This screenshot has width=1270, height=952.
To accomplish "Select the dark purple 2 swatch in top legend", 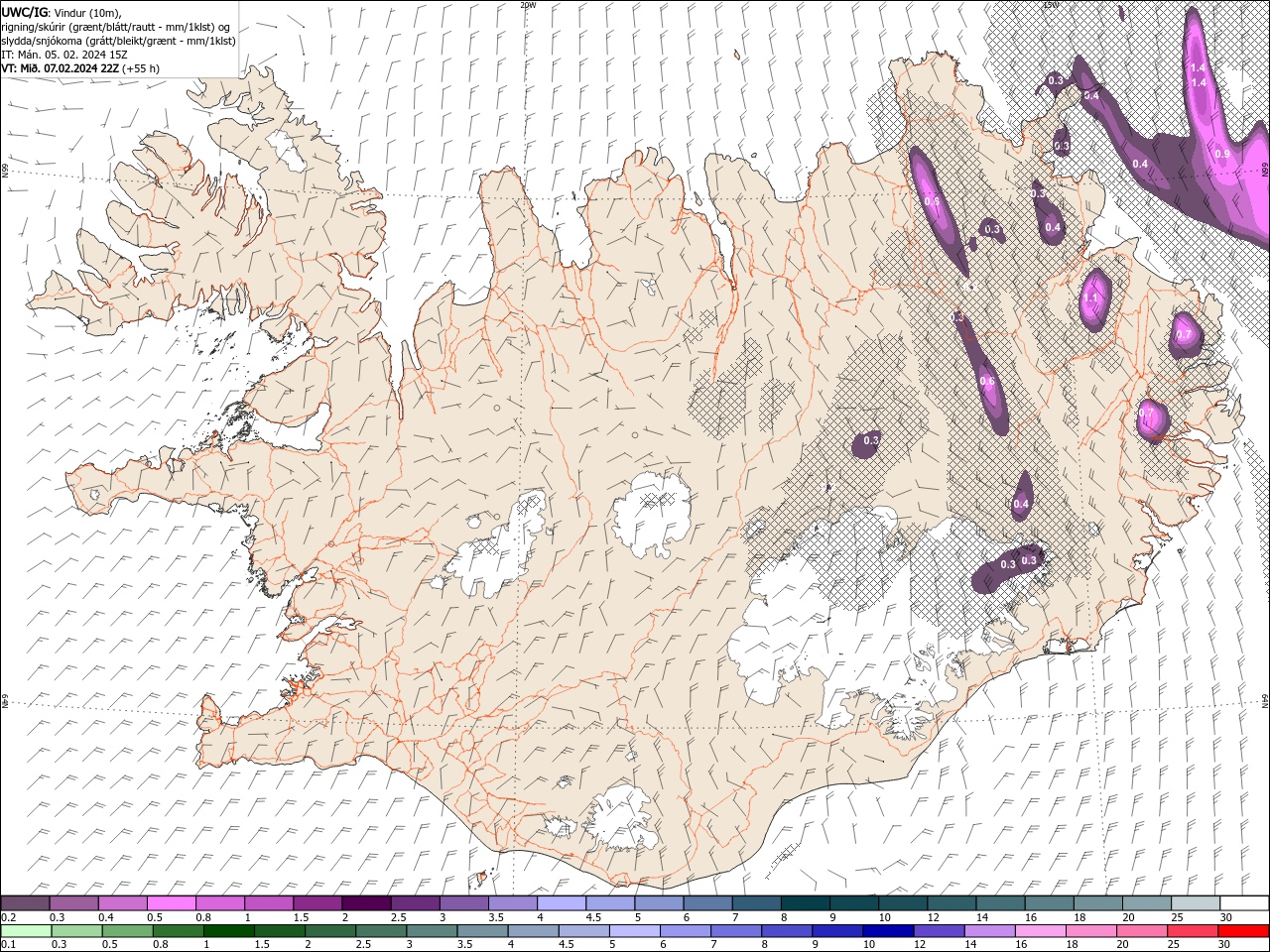I will click(x=365, y=903).
